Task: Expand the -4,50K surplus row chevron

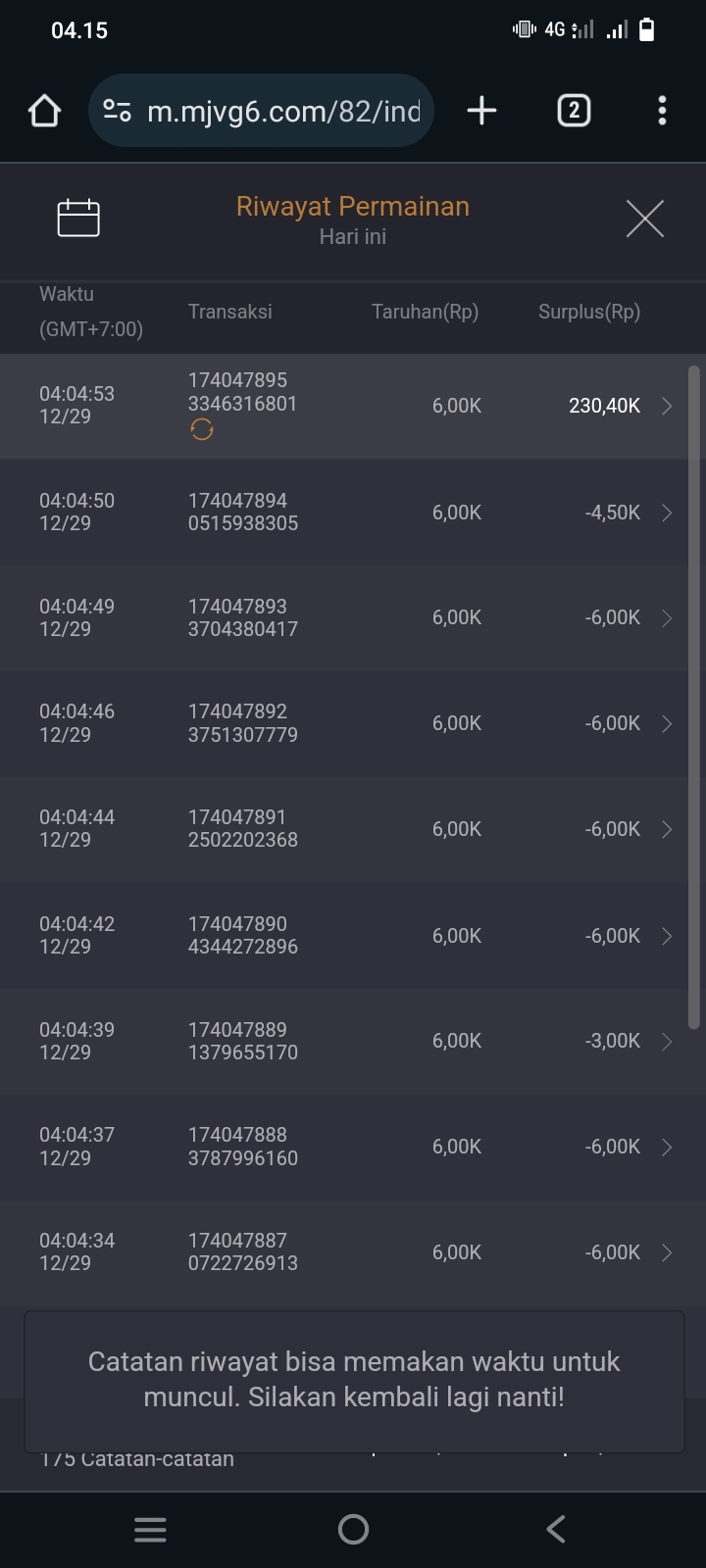Action: tap(667, 513)
